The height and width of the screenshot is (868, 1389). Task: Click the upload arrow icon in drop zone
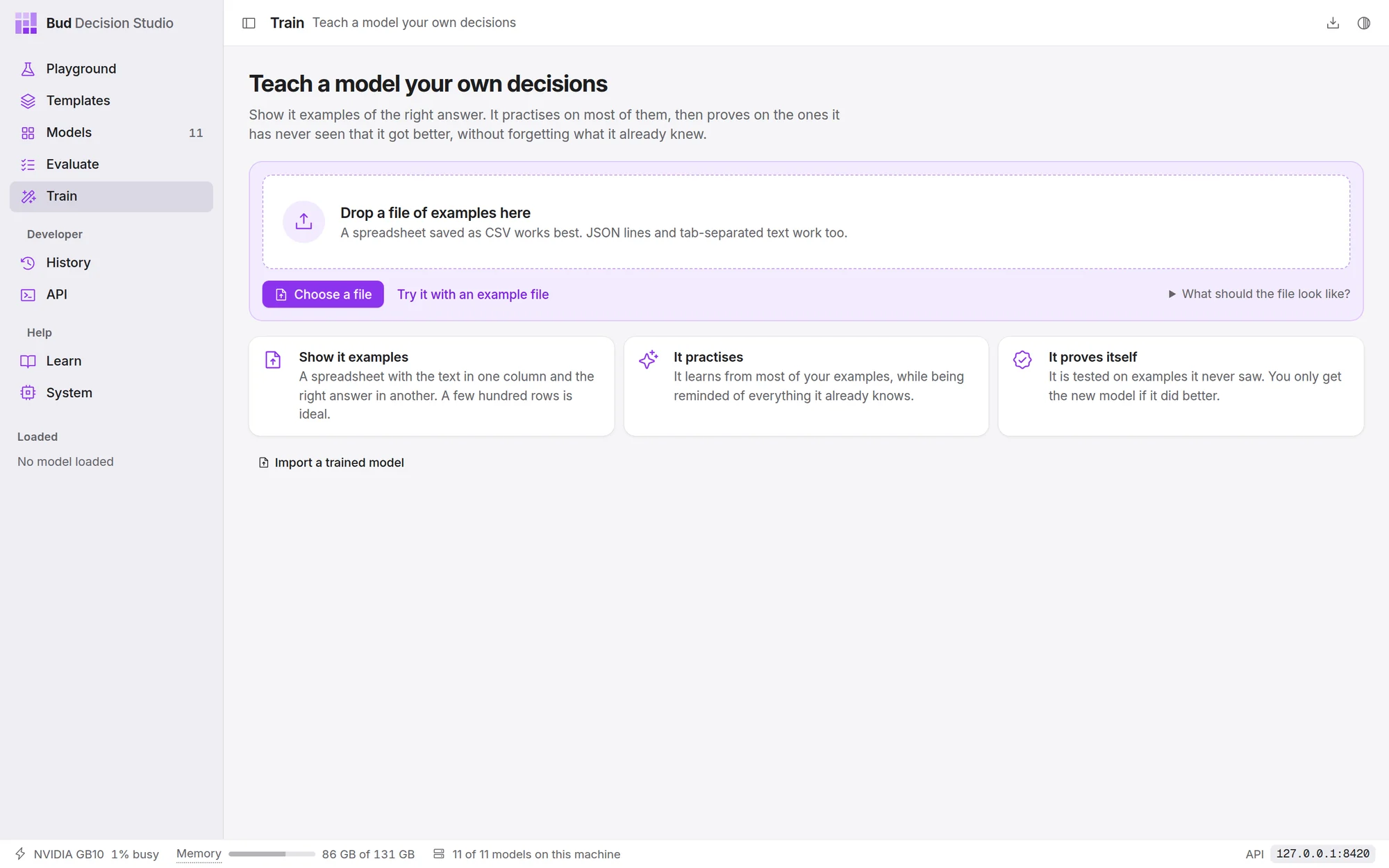coord(303,222)
